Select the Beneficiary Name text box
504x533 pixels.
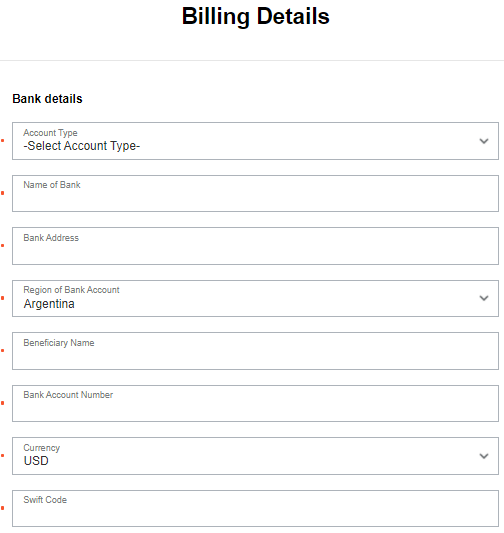coord(255,351)
